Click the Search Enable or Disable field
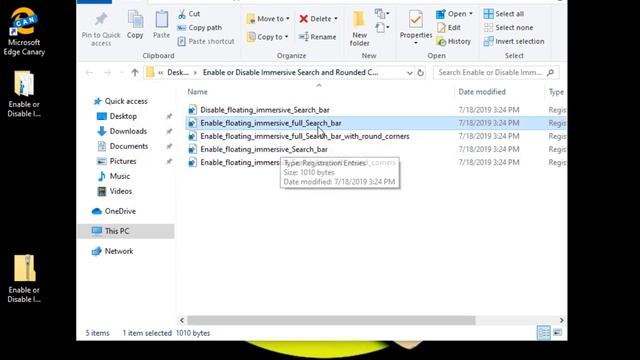640x360 pixels. coord(496,73)
